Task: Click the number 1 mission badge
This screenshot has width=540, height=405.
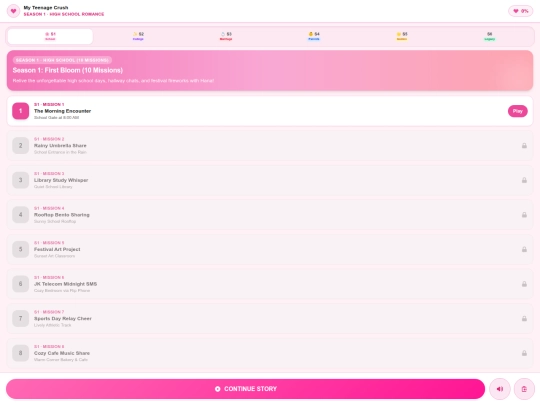Action: 21,111
